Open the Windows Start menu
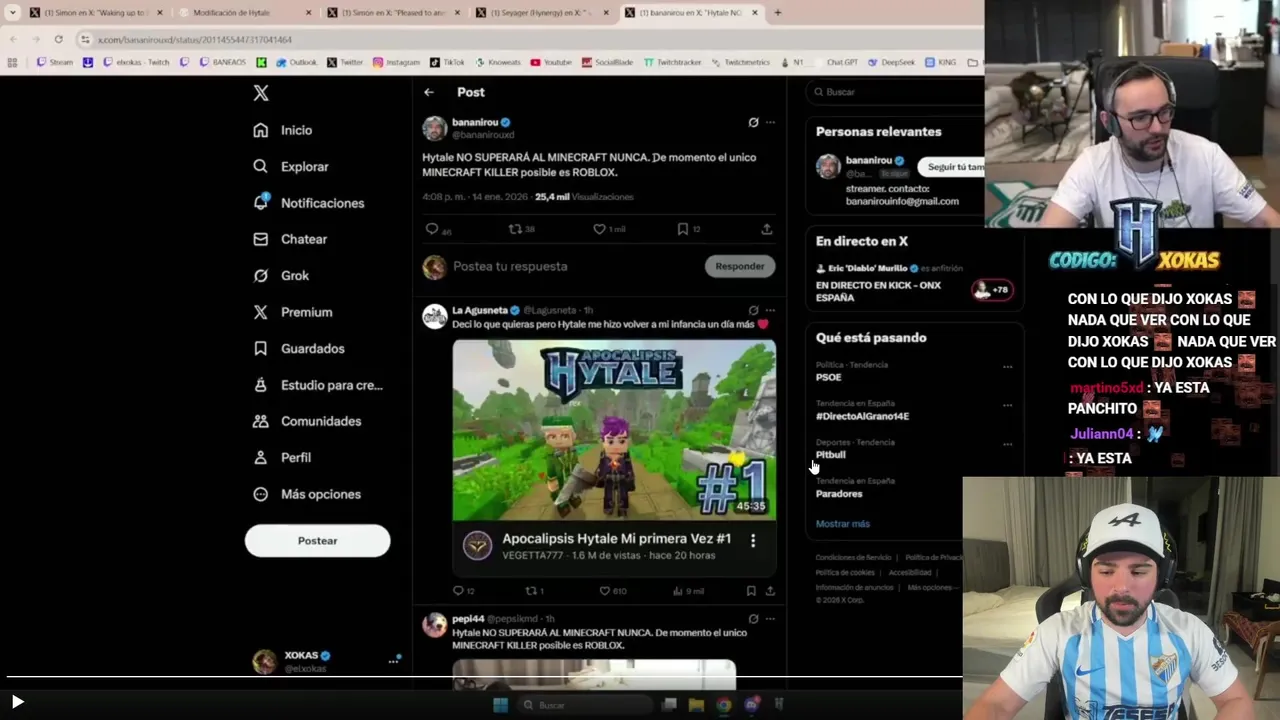 click(x=500, y=705)
